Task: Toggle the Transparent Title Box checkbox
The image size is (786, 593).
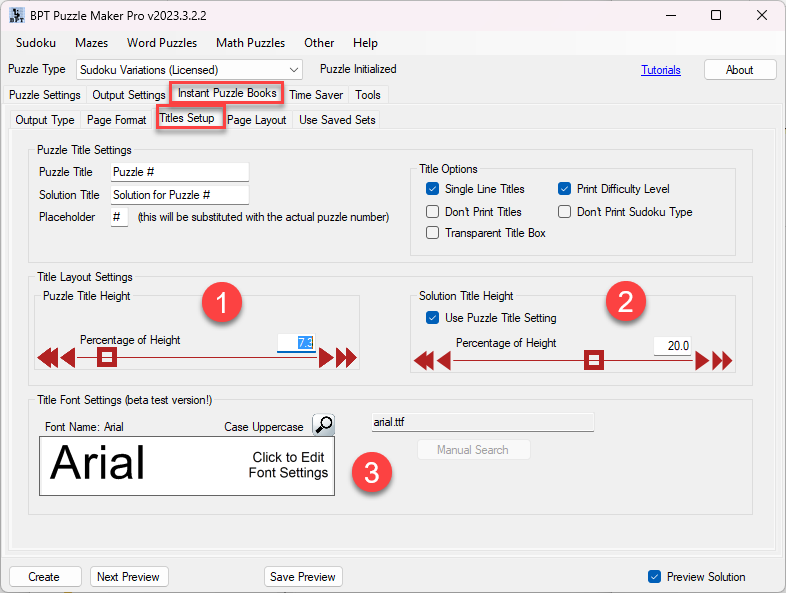Action: tap(432, 233)
